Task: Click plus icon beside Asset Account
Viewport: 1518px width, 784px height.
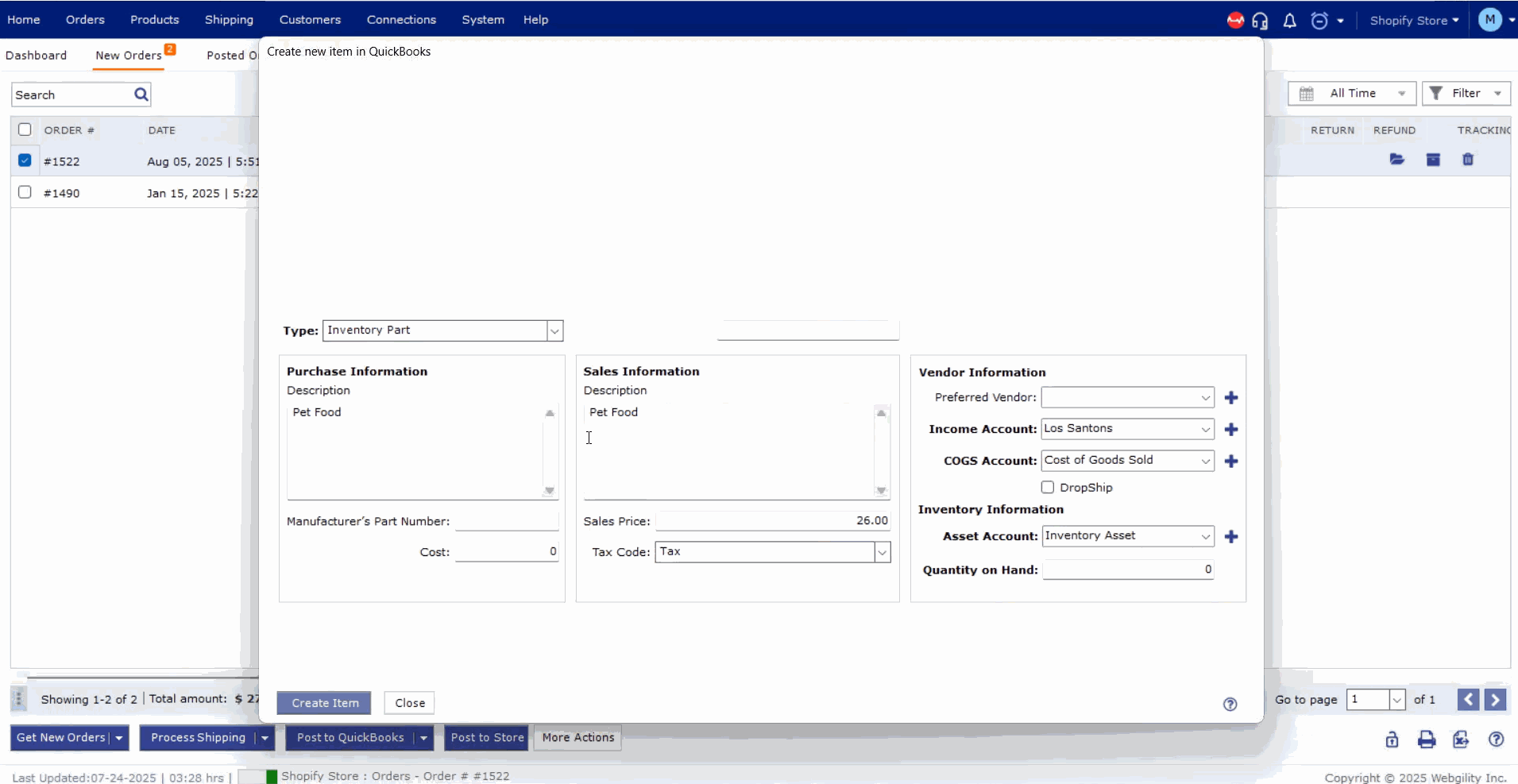Action: tap(1231, 537)
